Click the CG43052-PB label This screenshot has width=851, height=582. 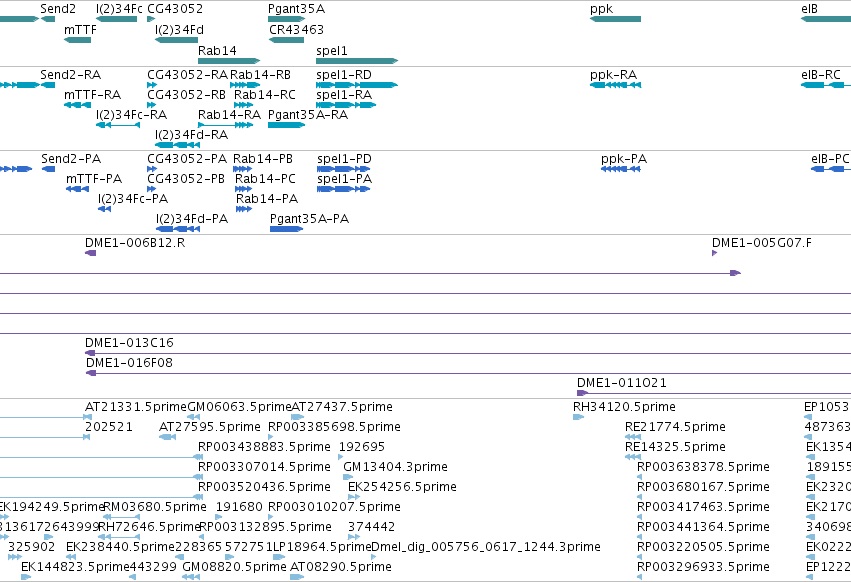tap(186, 179)
